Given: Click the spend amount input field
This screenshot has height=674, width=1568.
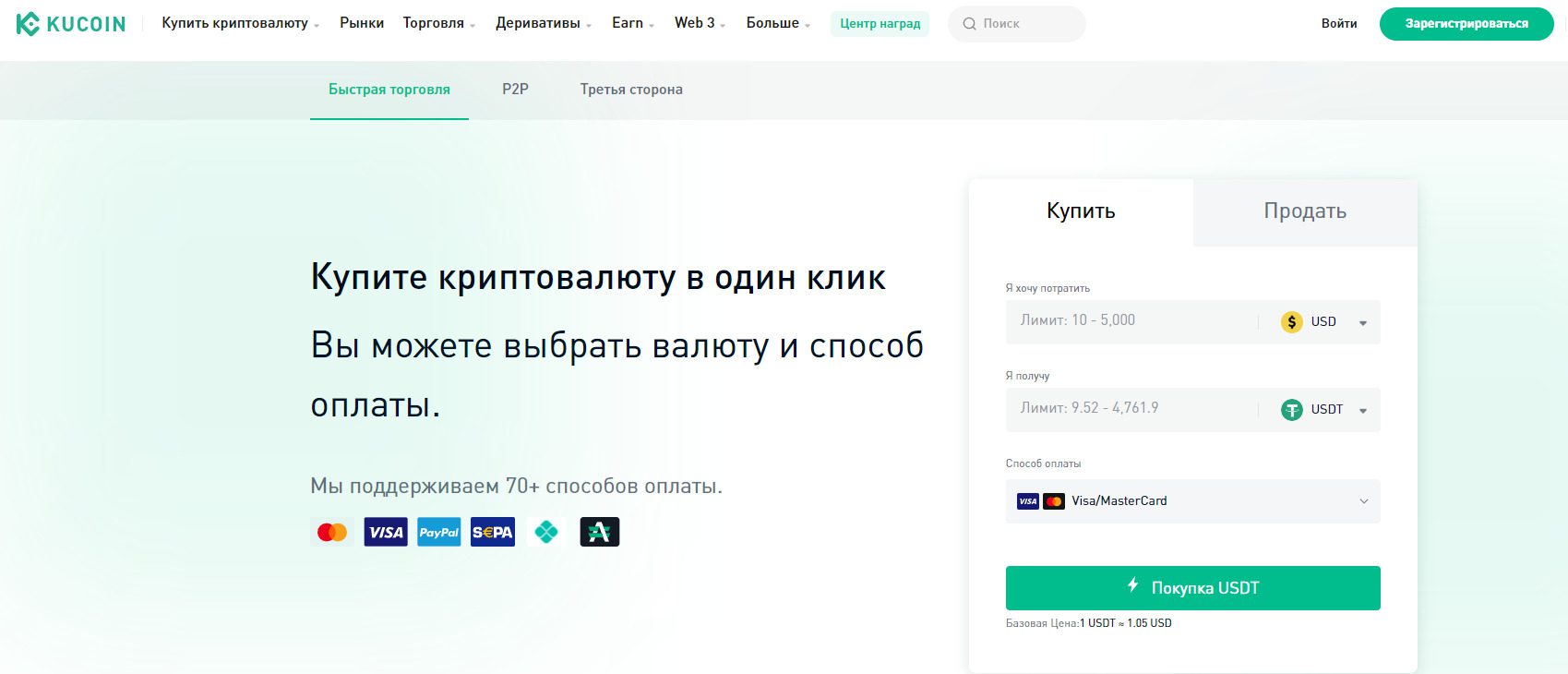Looking at the screenshot, I should (x=1131, y=321).
